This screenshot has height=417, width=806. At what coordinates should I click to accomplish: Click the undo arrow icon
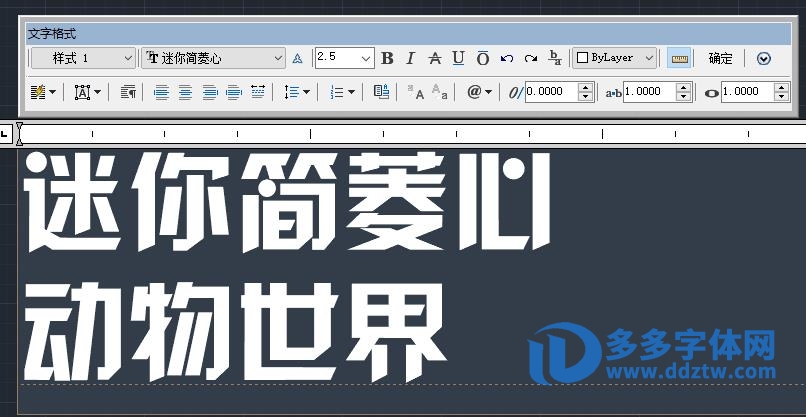click(x=507, y=59)
